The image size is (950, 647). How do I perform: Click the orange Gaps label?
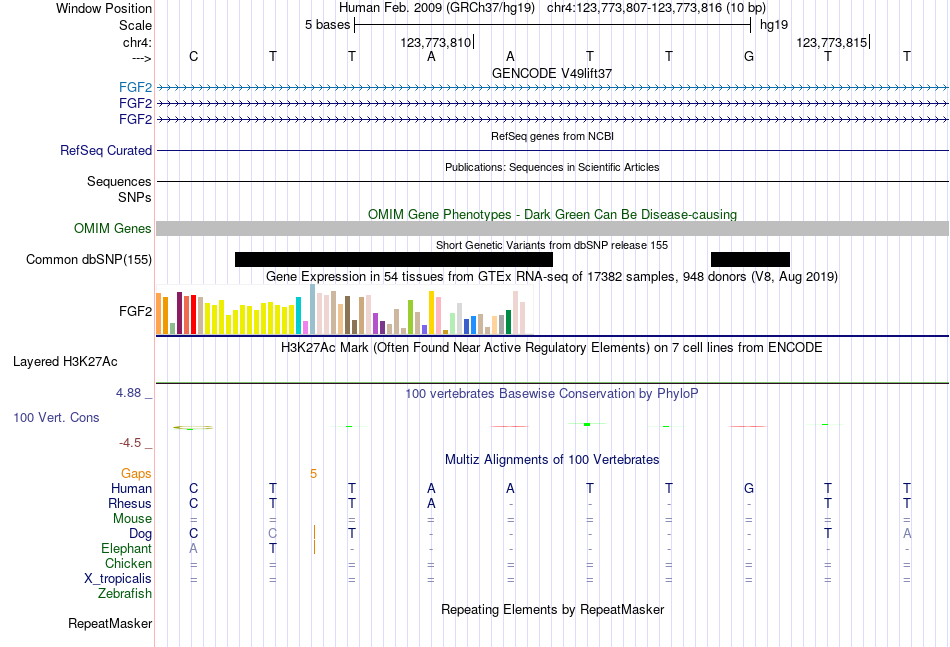(x=136, y=474)
